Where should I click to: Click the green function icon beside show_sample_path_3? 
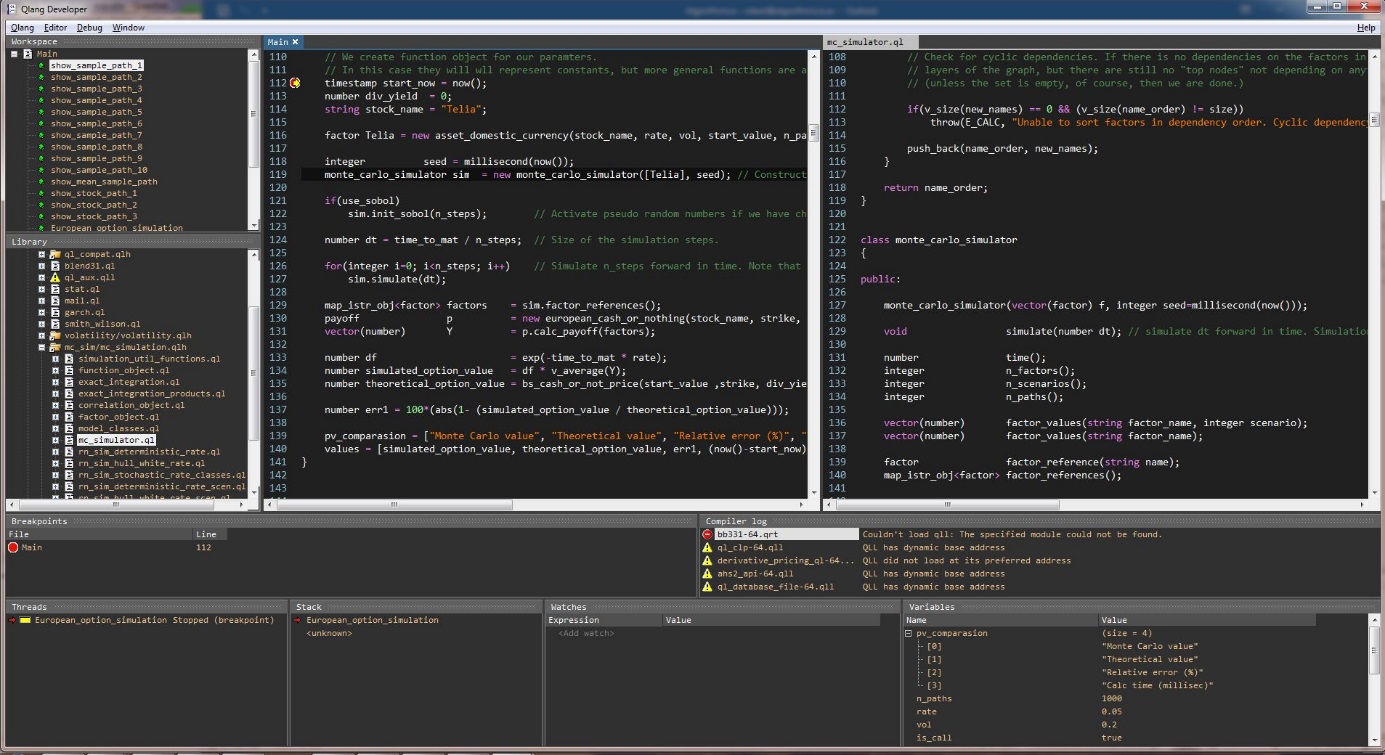(x=41, y=89)
